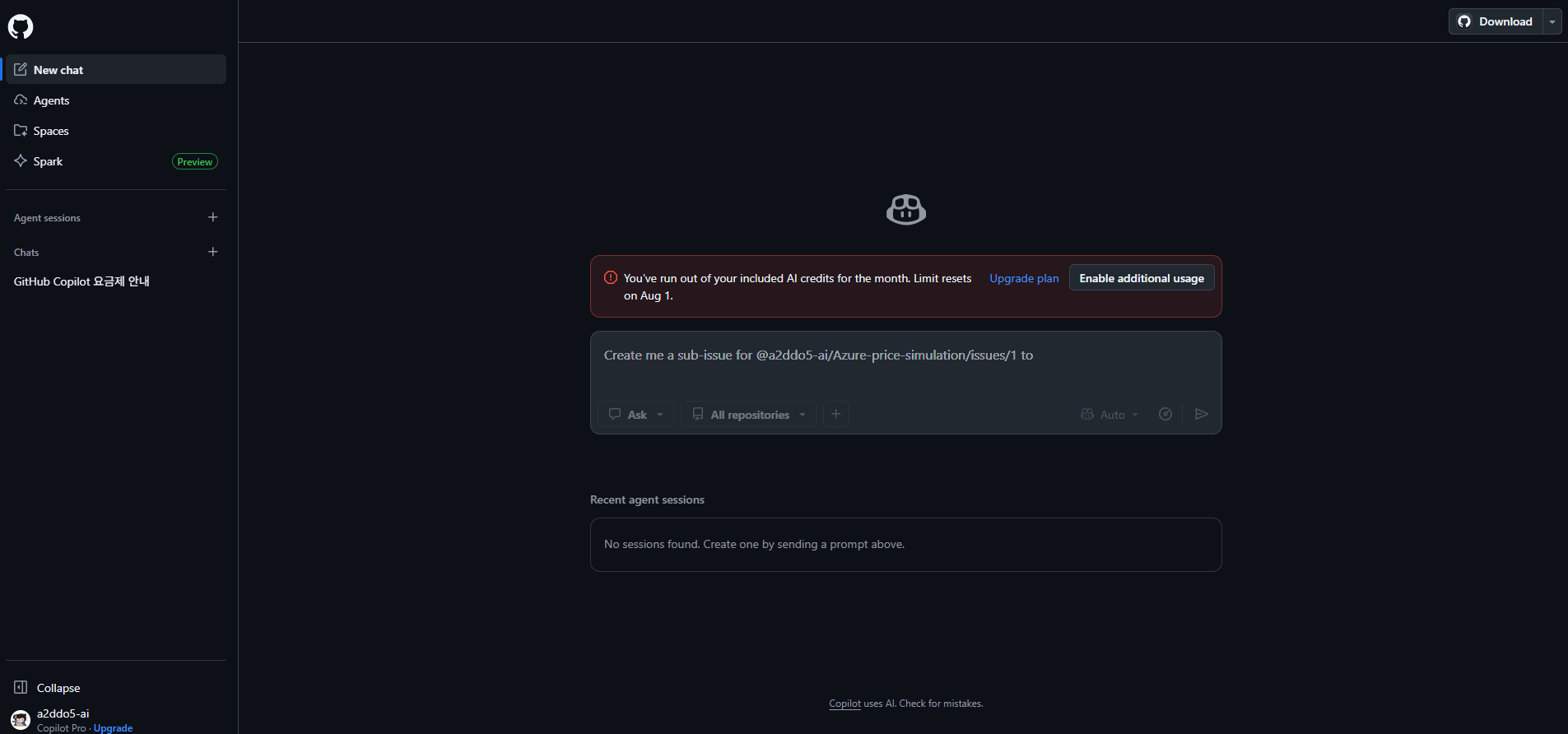Click the Copilot mascot icon above the alert
Viewport: 1568px width, 734px height.
(906, 210)
